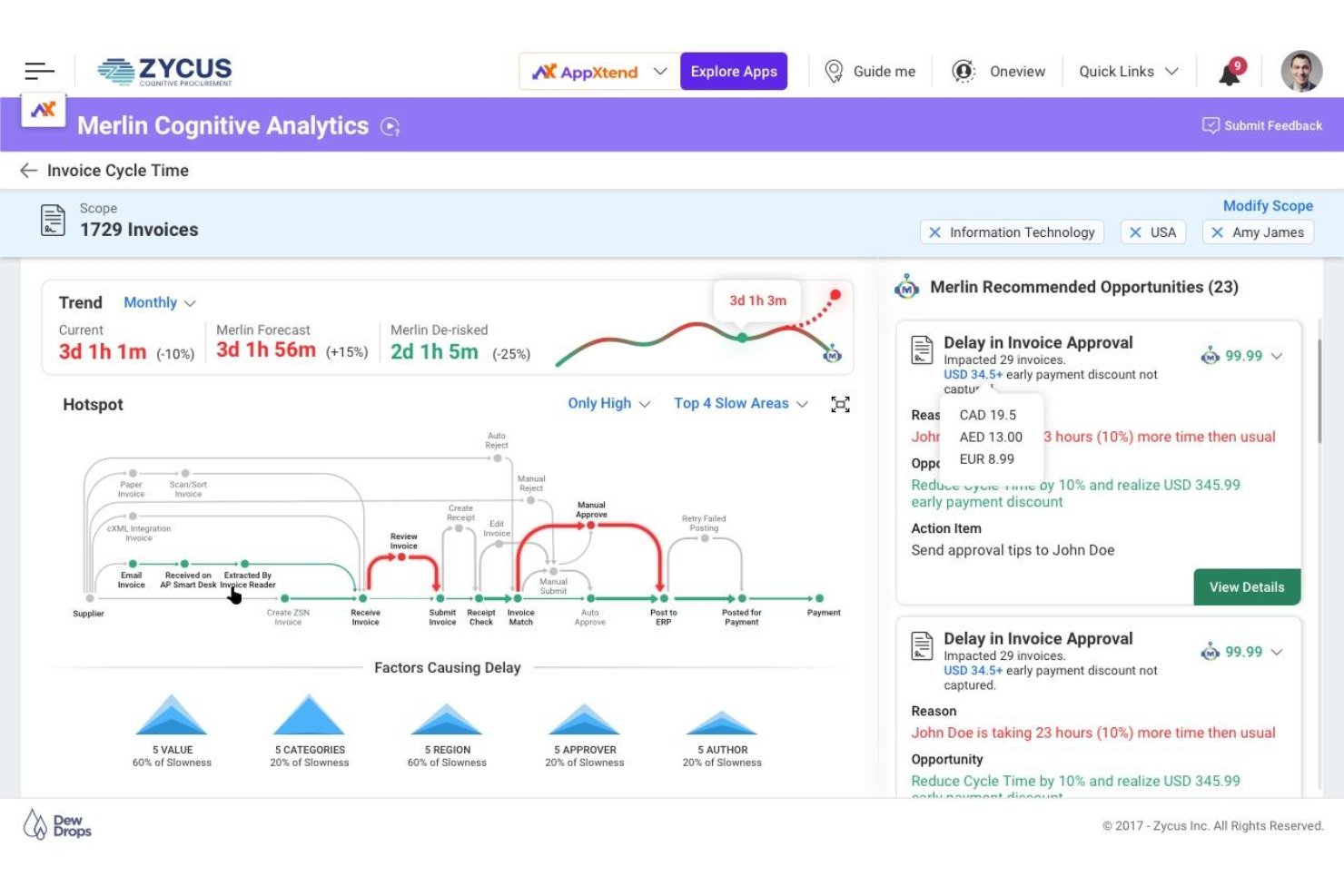Expand hotspot diagram to full screen
This screenshot has height=896, width=1344.
[x=841, y=405]
